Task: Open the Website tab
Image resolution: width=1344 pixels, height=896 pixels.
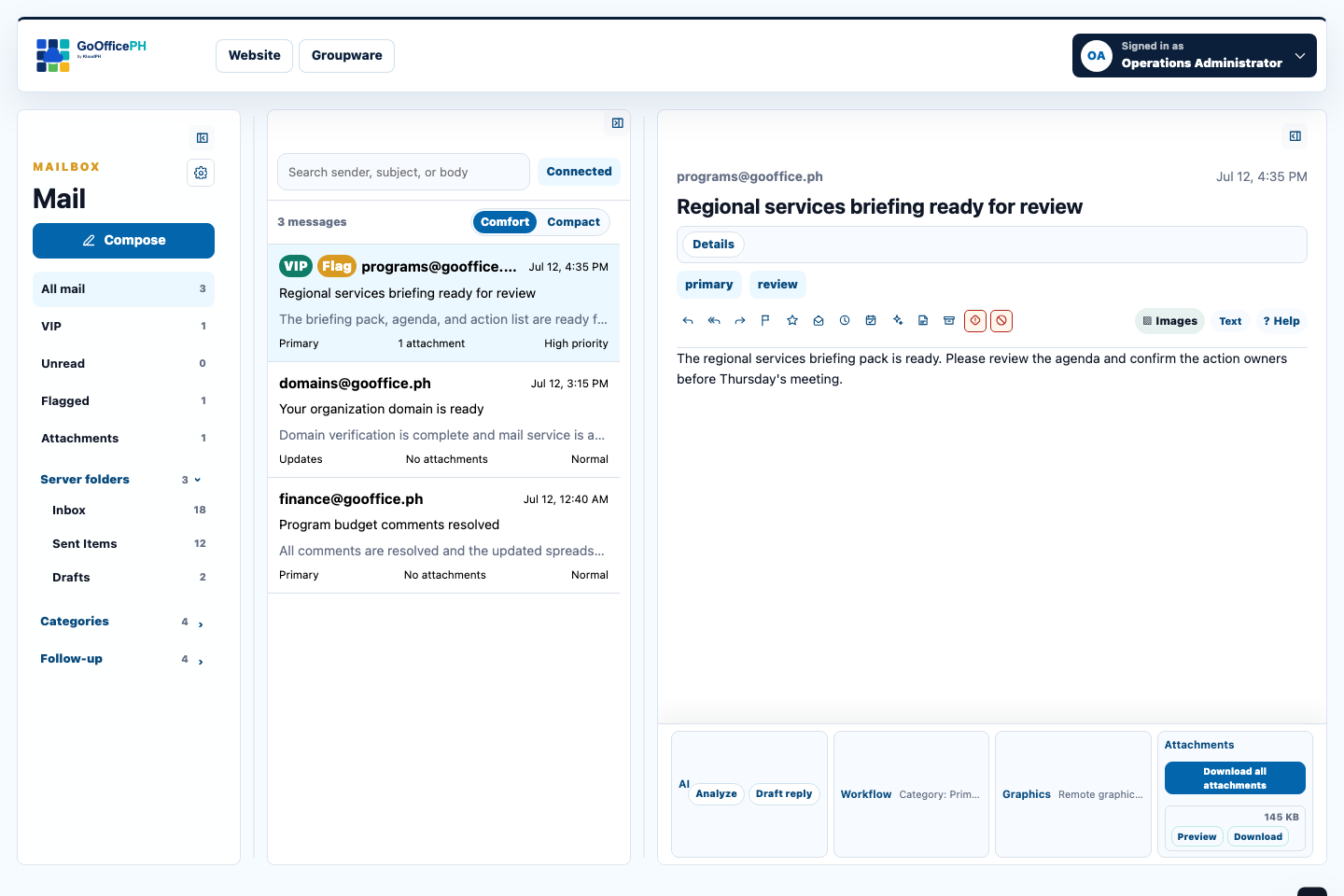Action: pos(255,56)
